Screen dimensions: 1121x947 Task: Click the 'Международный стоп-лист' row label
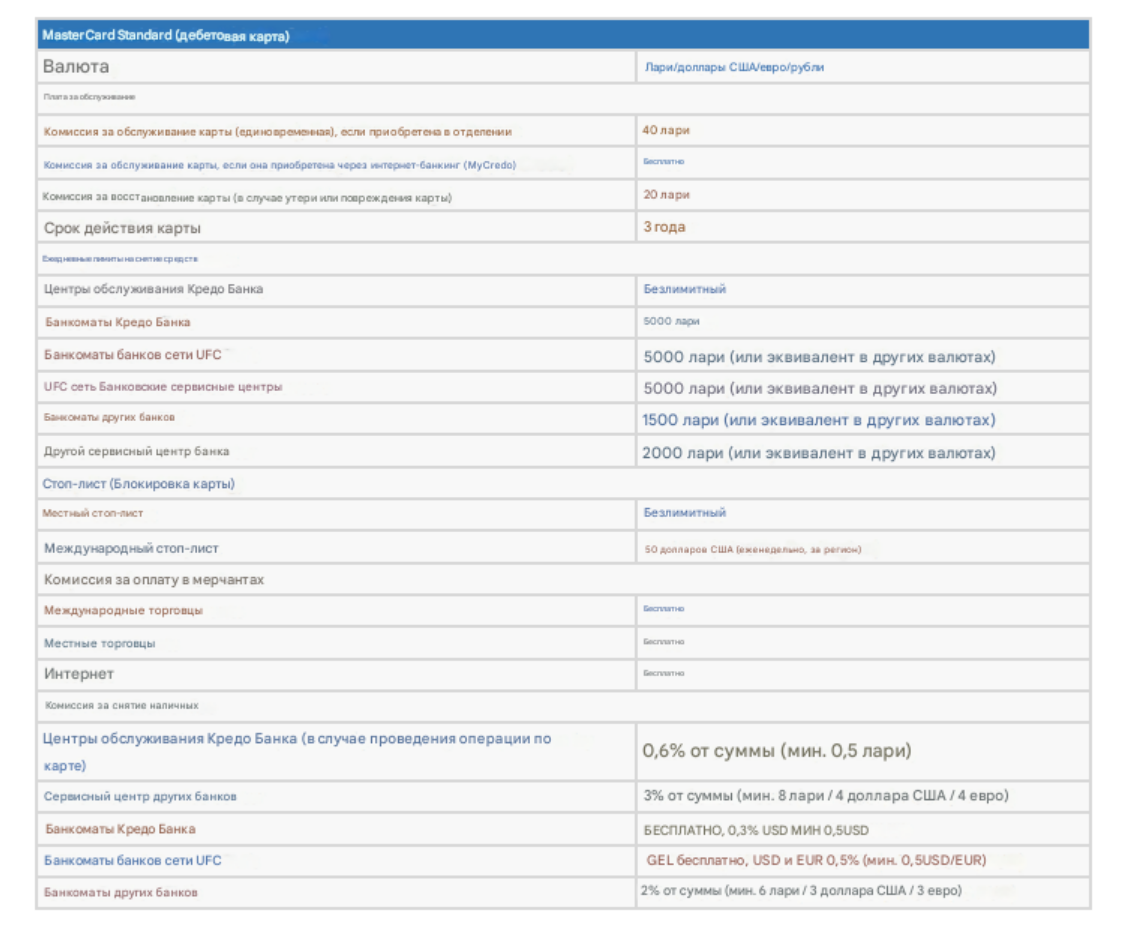point(131,548)
